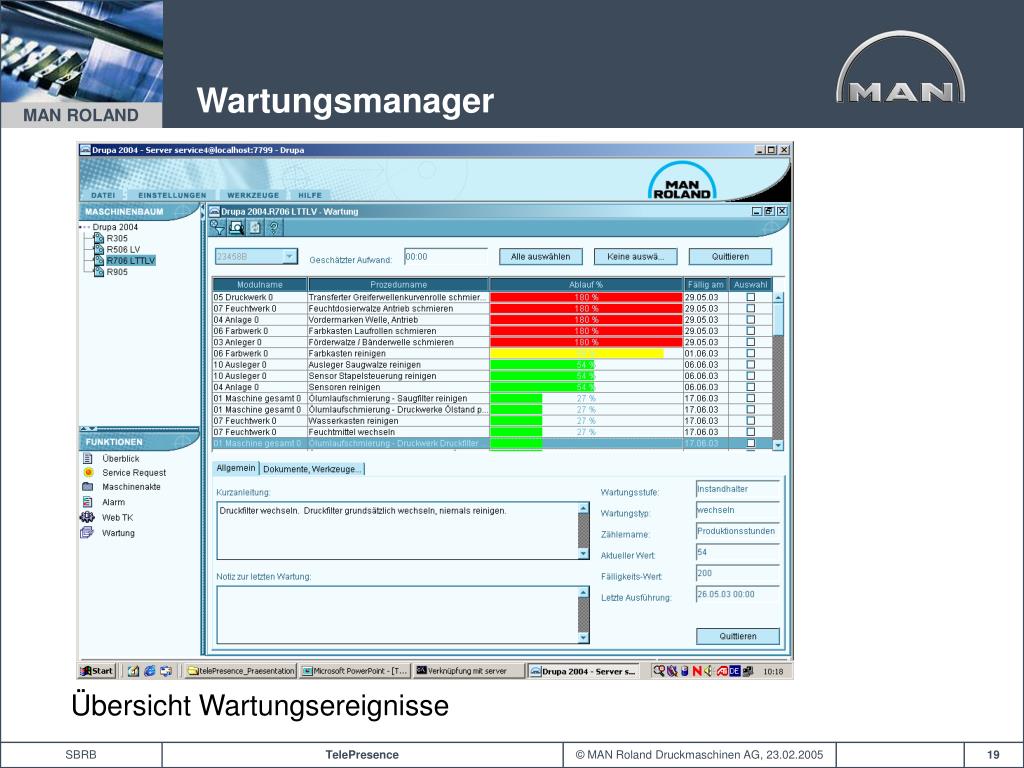Open Wartung function icon
The width and height of the screenshot is (1024, 768).
coord(87,532)
